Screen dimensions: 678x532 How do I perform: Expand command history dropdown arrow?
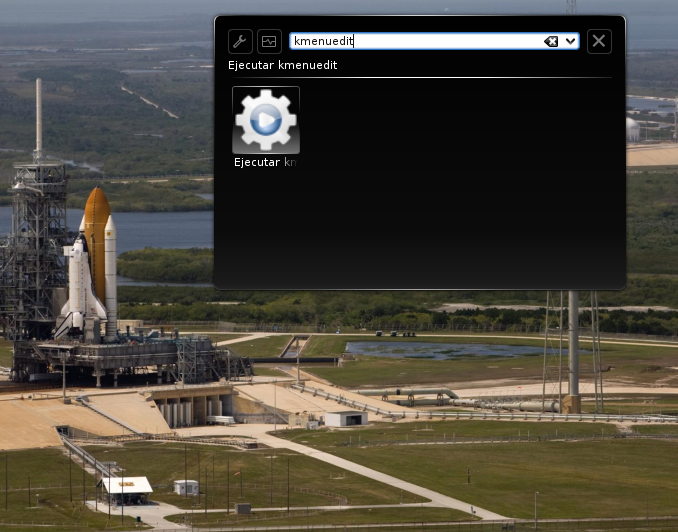pyautogui.click(x=571, y=42)
